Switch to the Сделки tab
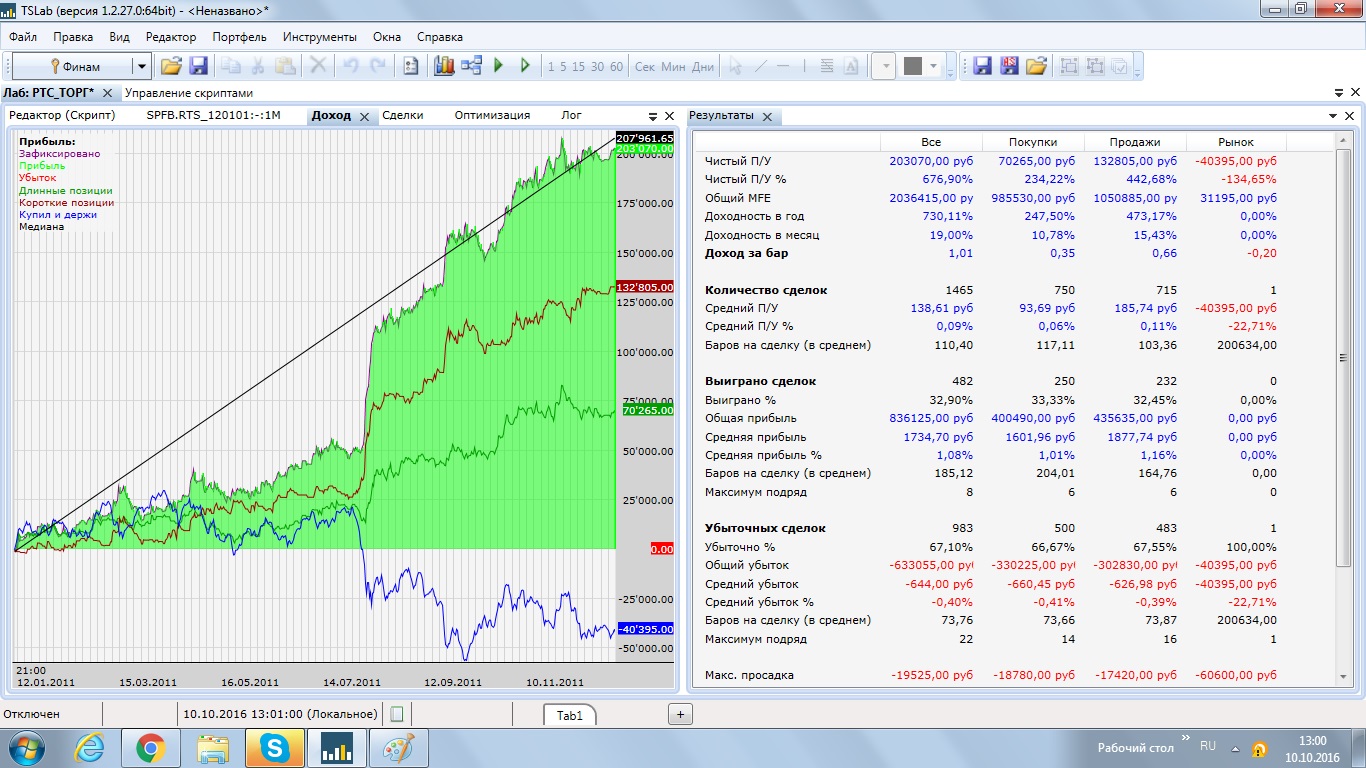 point(402,115)
